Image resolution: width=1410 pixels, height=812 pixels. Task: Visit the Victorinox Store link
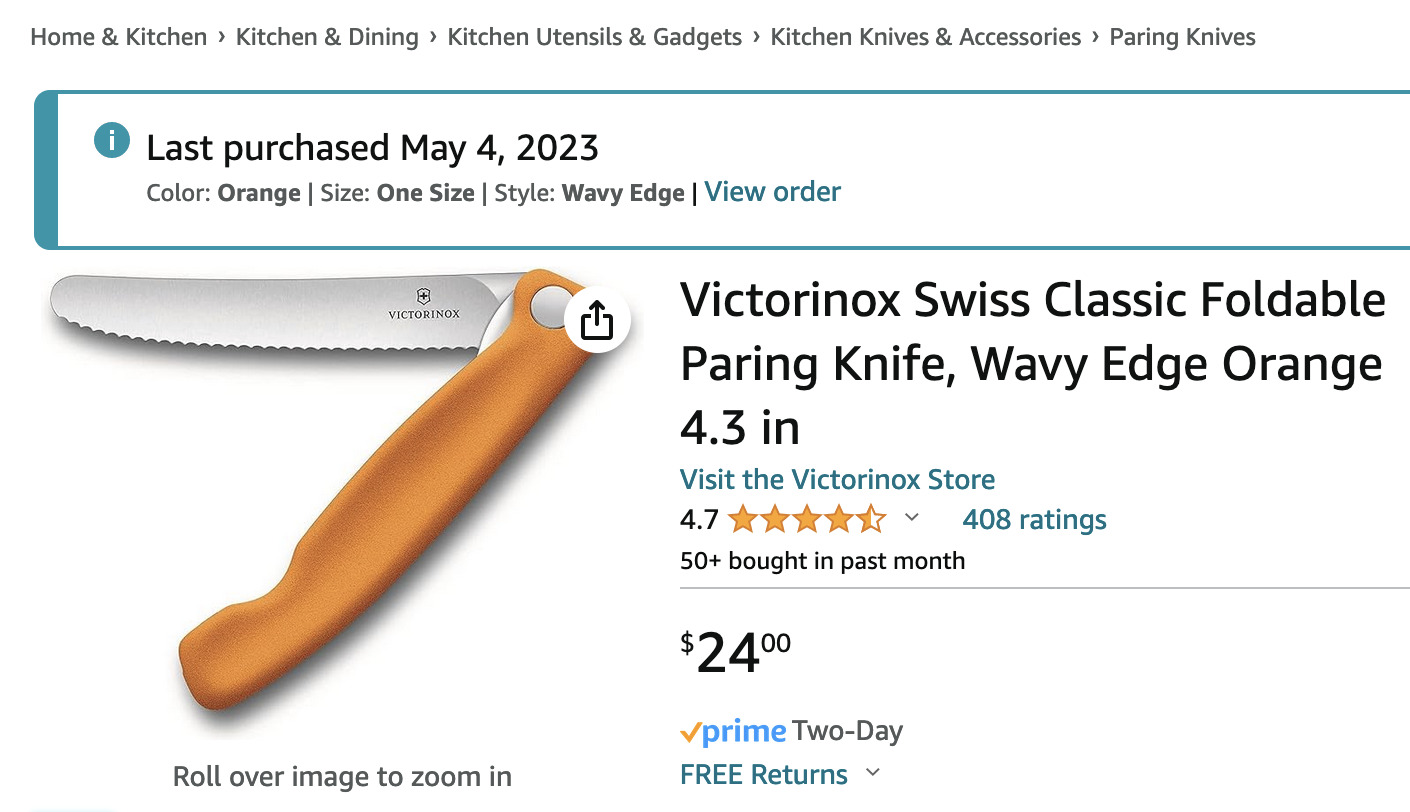(x=837, y=479)
